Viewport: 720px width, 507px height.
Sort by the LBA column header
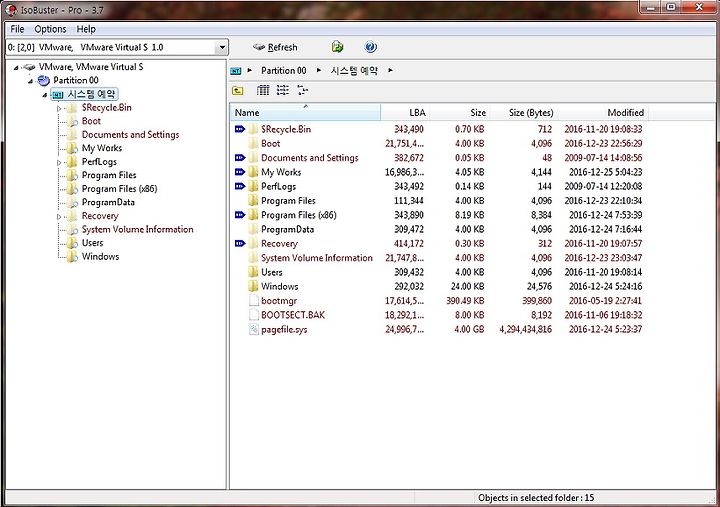405,113
